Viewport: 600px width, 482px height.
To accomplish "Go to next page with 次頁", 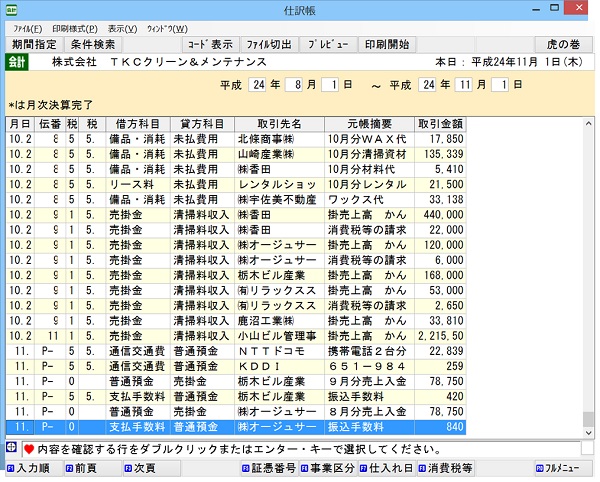I will [x=151, y=468].
